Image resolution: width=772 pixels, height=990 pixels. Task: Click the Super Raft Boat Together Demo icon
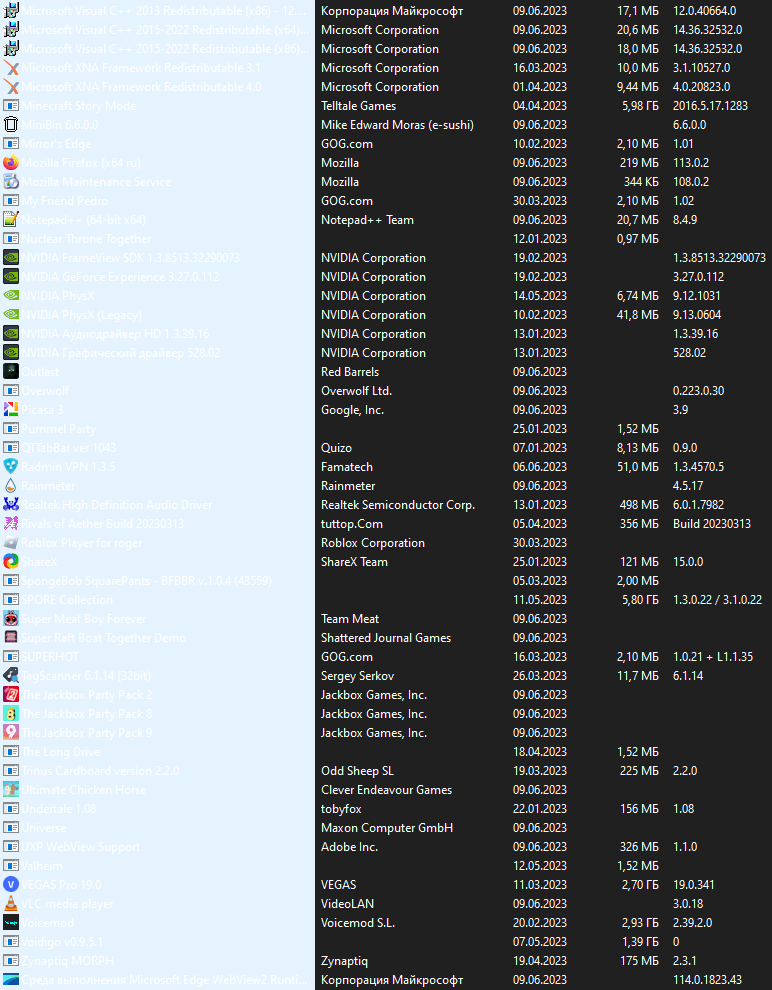click(x=11, y=638)
